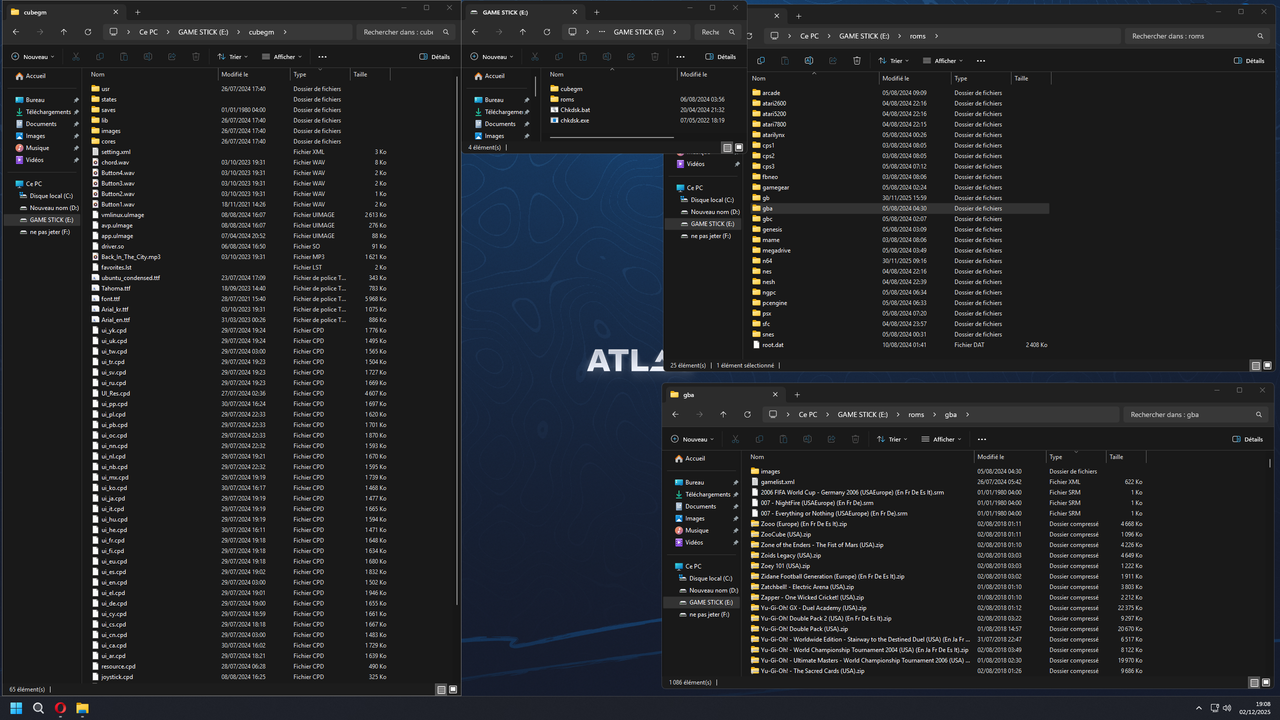Open Afficher dropdown in gba window
The image size is (1280, 720).
[942, 439]
